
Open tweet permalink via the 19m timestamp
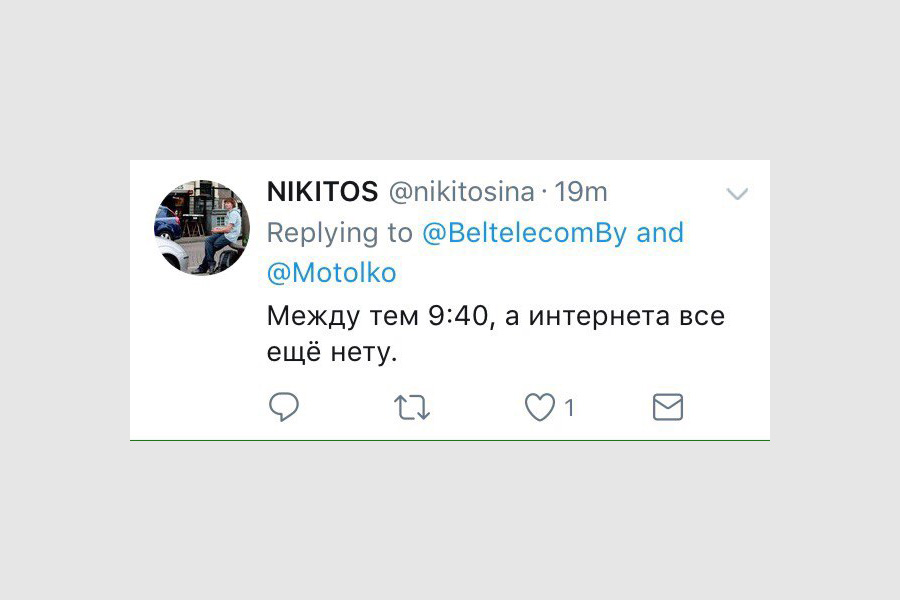(x=580, y=192)
